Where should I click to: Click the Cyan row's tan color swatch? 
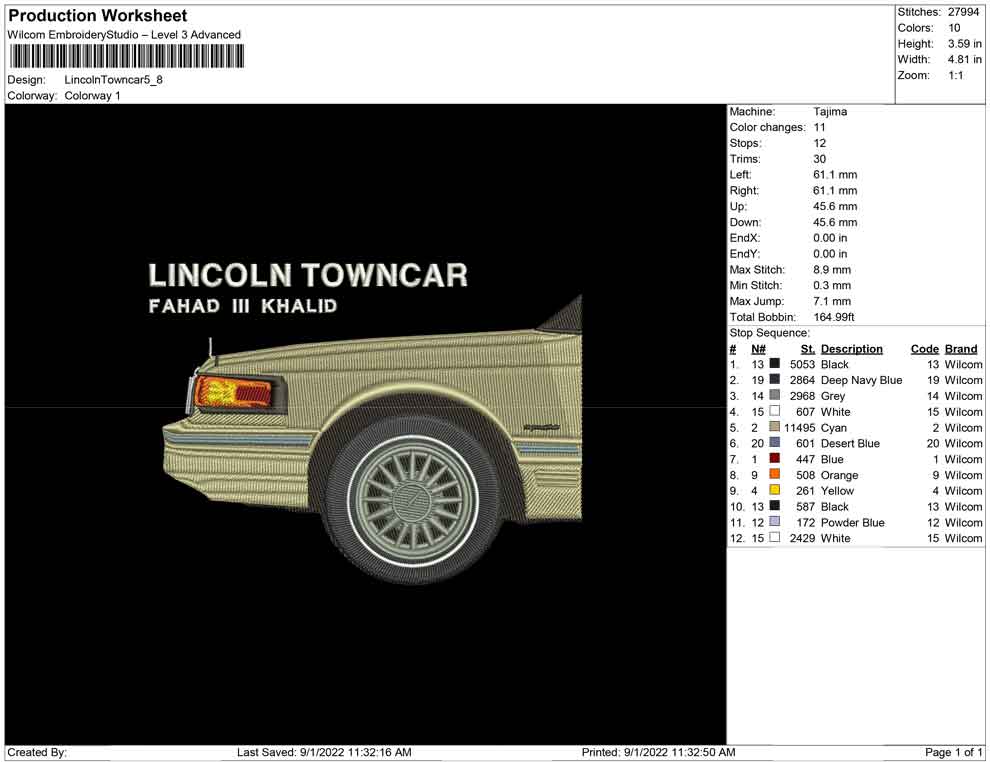pyautogui.click(x=775, y=427)
